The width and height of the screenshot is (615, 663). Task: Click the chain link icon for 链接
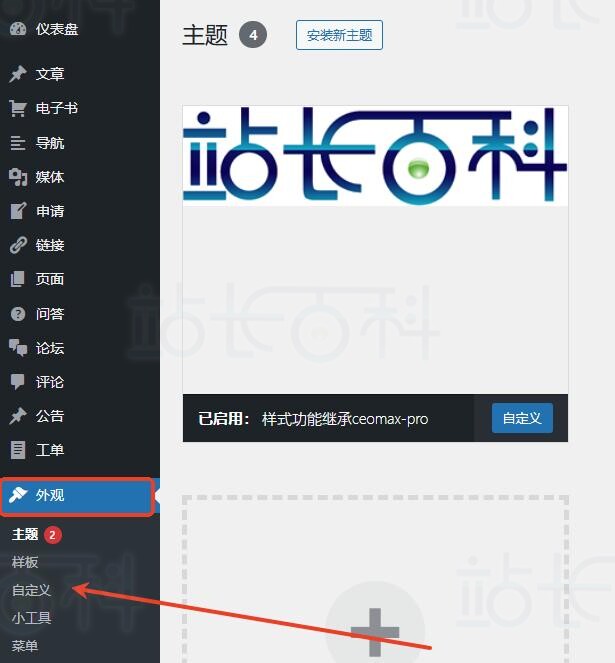coord(18,245)
